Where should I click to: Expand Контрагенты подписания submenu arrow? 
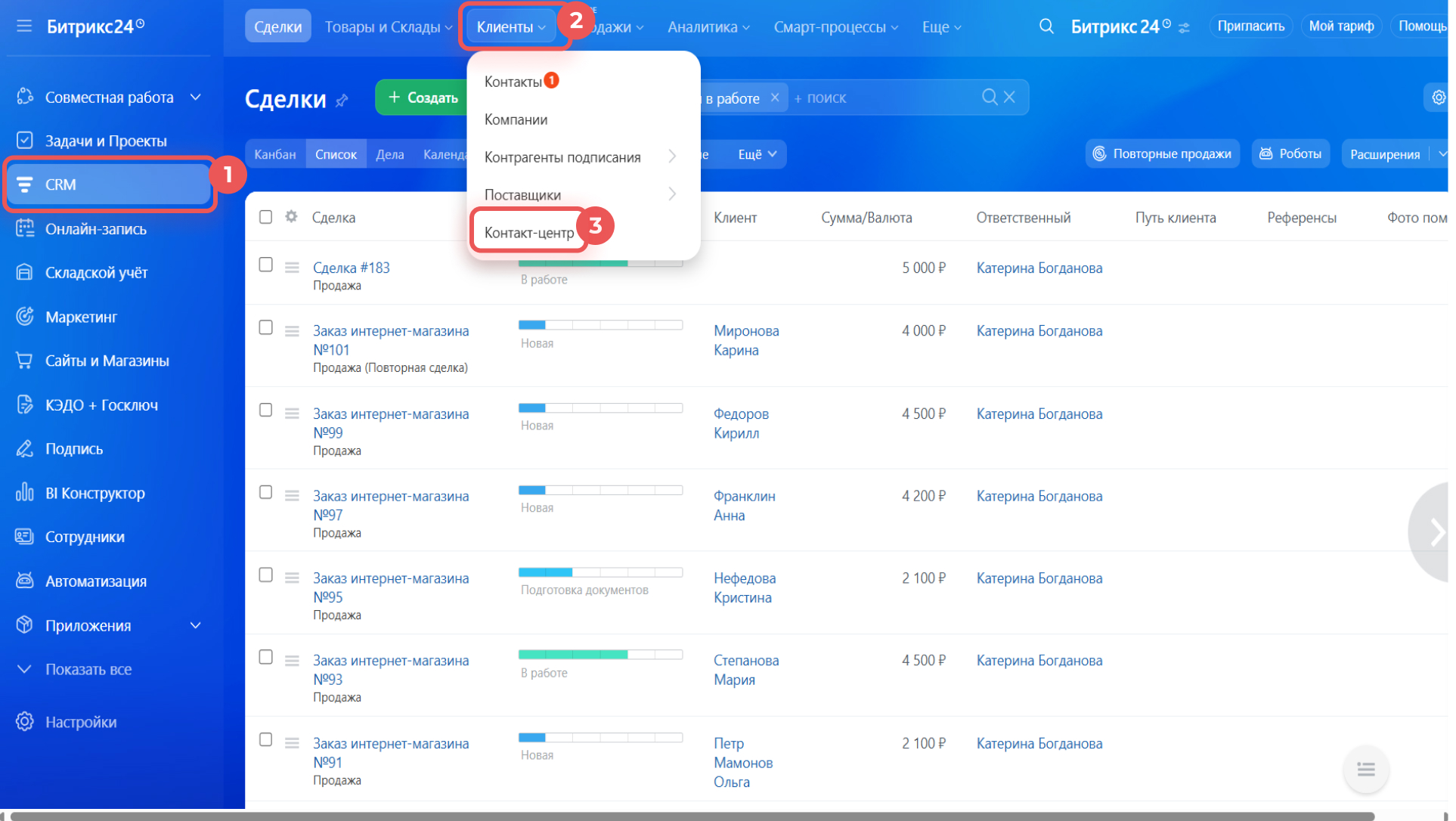pyautogui.click(x=672, y=156)
